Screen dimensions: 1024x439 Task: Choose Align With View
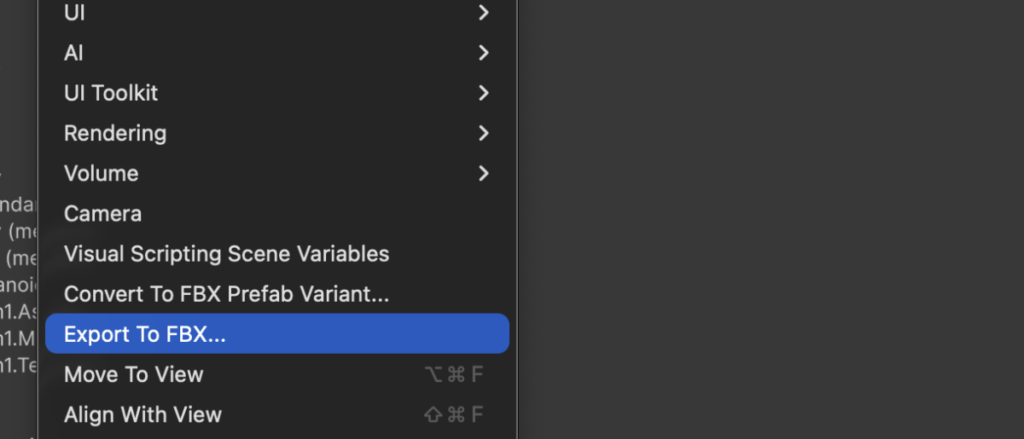[x=143, y=414]
